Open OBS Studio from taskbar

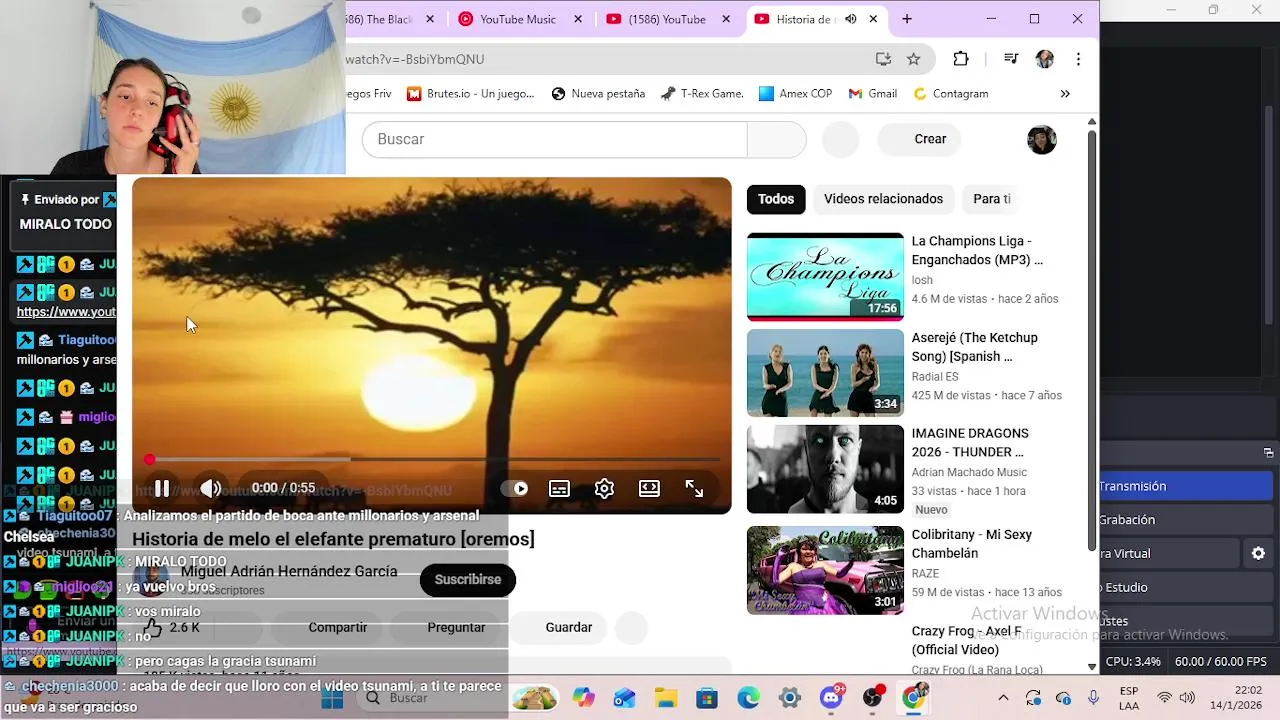click(872, 698)
